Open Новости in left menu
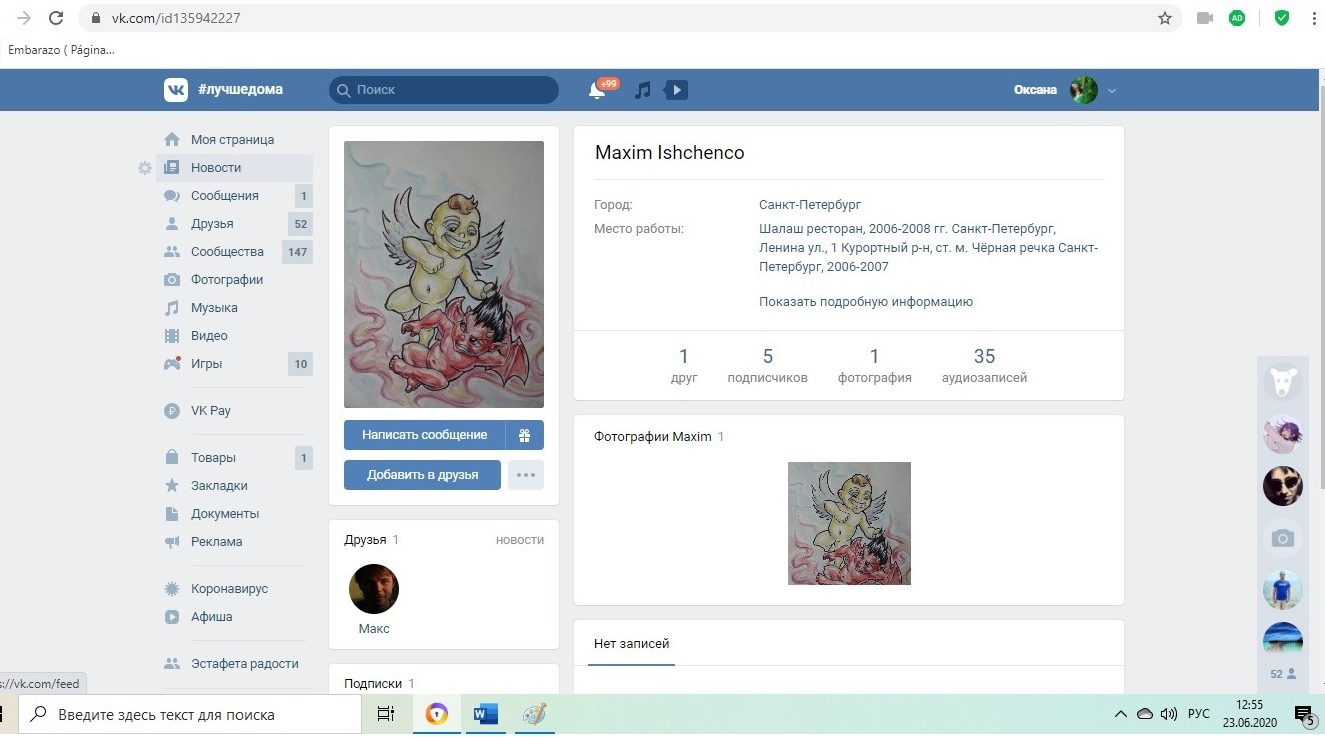 click(236, 168)
